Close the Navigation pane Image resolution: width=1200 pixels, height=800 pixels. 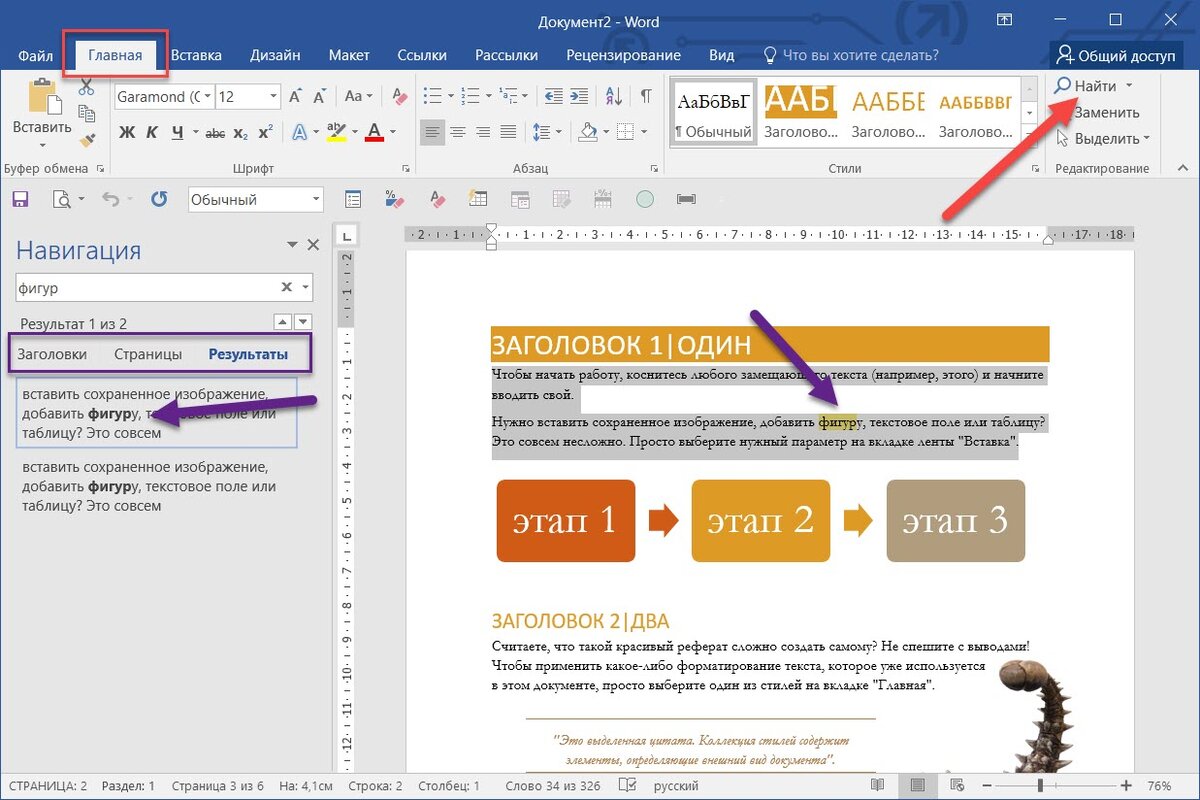(313, 245)
